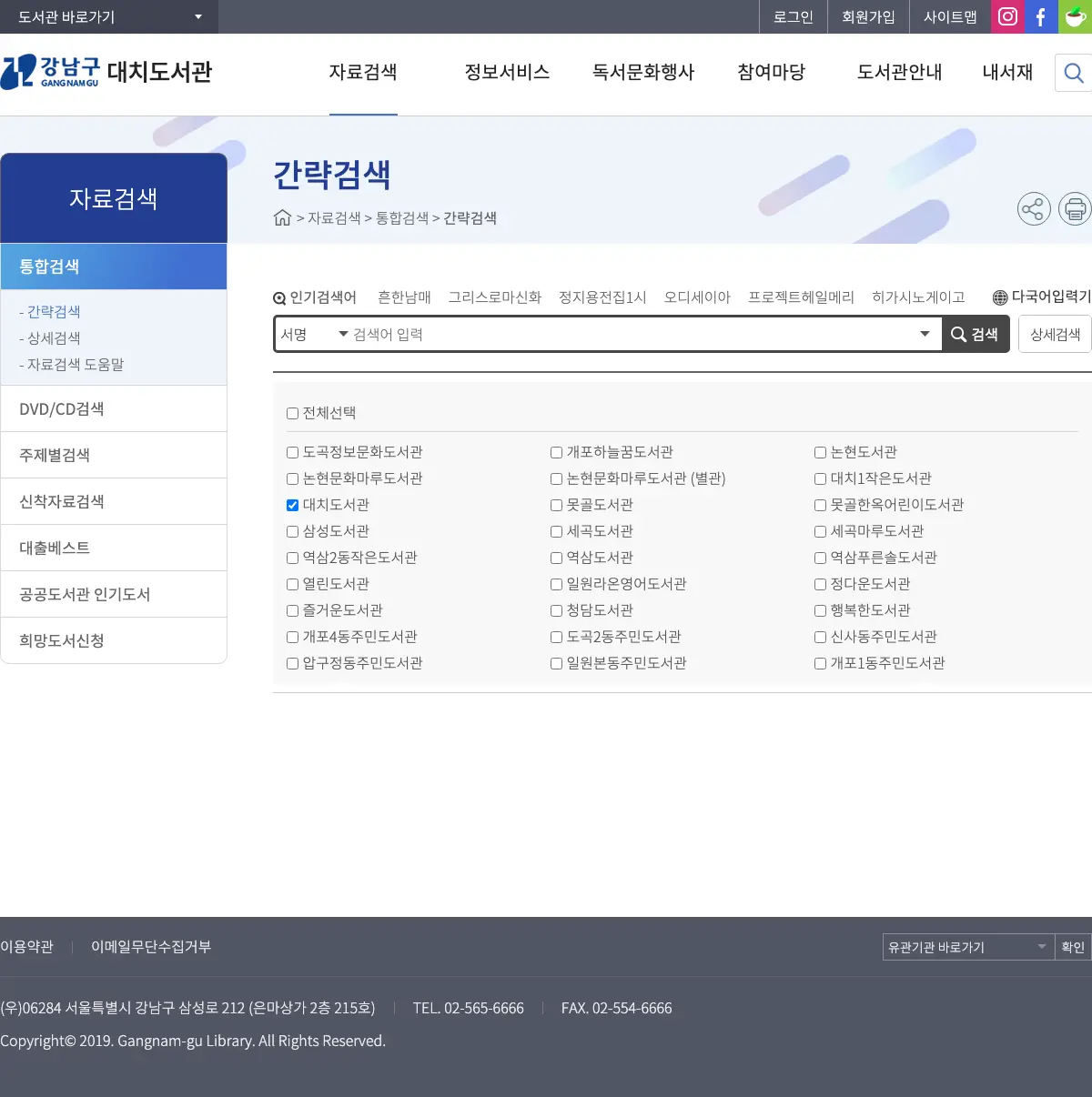Check the 행복한도서관 checkbox
Viewport: 1092px width, 1097px height.
click(x=820, y=610)
